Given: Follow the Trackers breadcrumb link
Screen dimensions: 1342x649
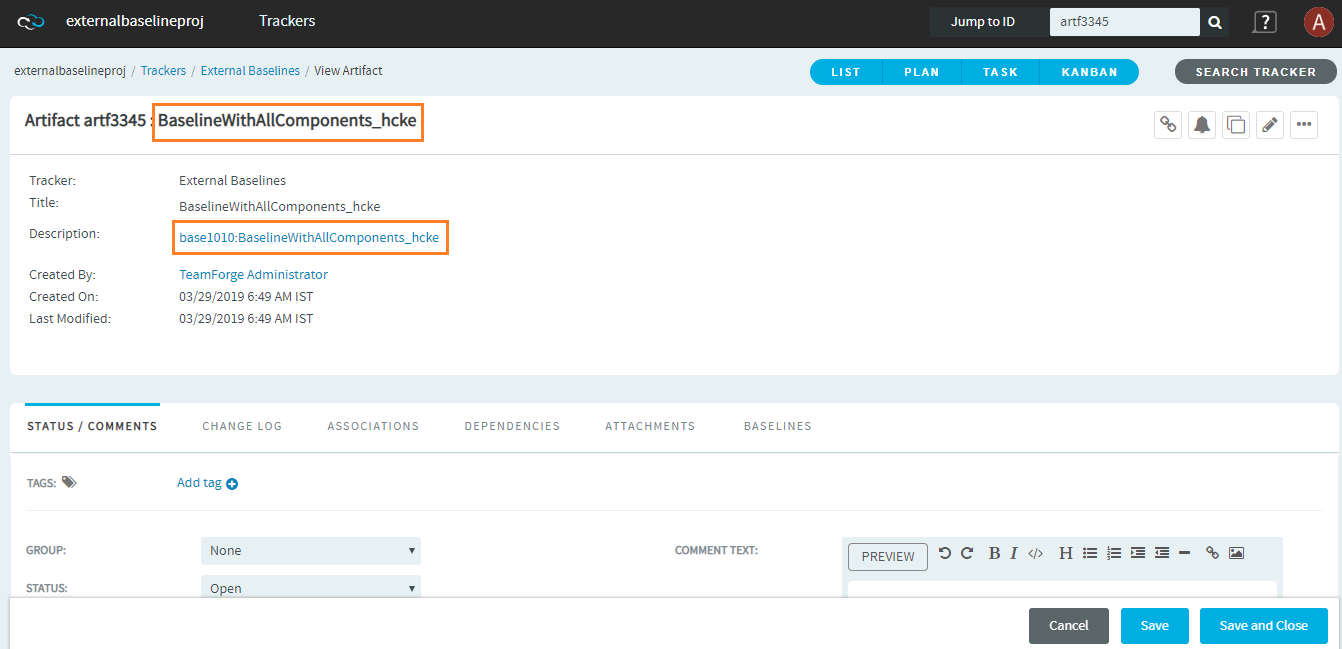Looking at the screenshot, I should click(163, 71).
